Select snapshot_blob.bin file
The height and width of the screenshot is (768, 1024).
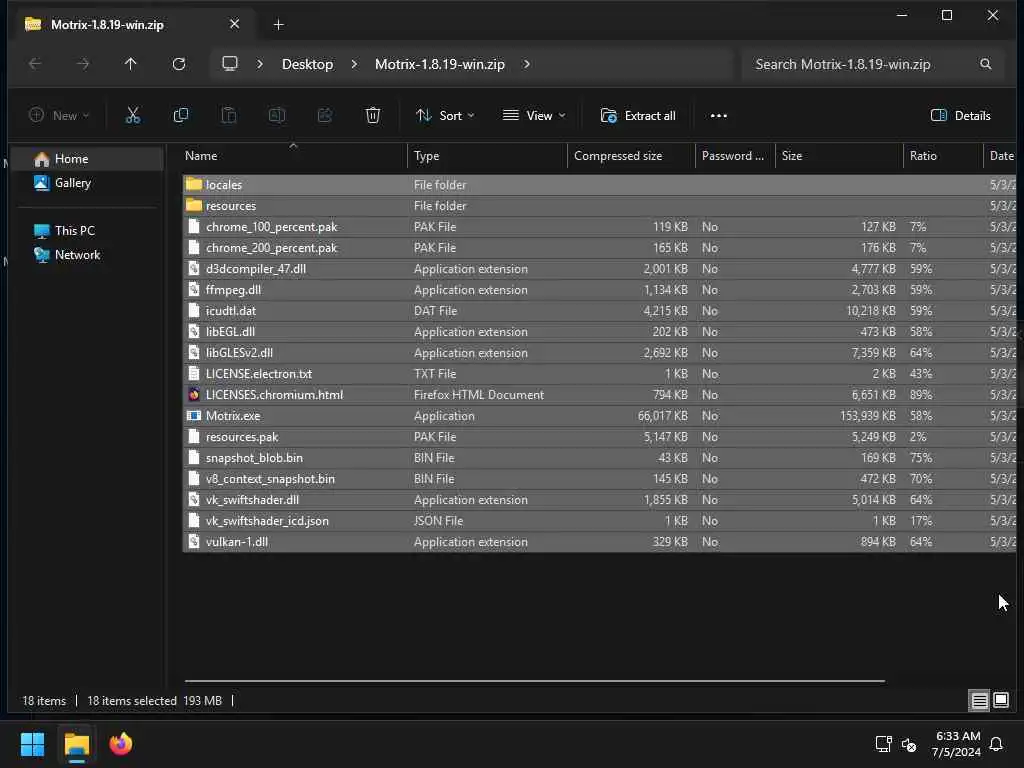pyautogui.click(x=599, y=458)
